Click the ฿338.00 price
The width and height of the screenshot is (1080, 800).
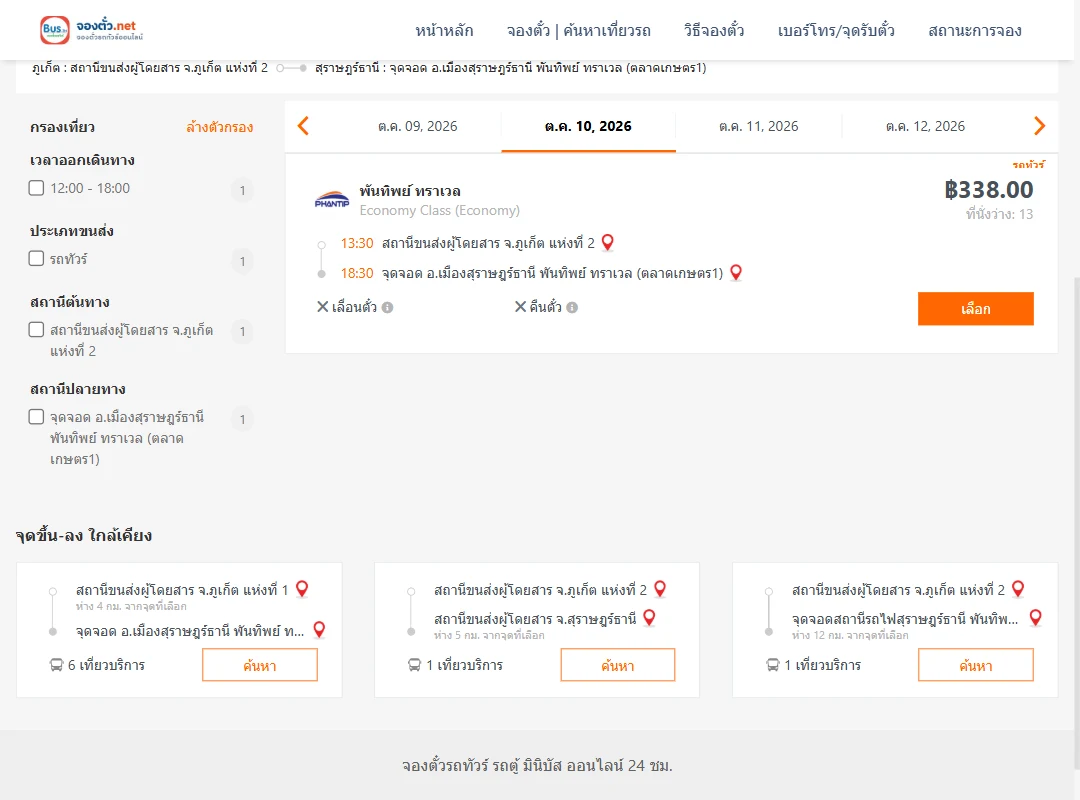[x=988, y=189]
